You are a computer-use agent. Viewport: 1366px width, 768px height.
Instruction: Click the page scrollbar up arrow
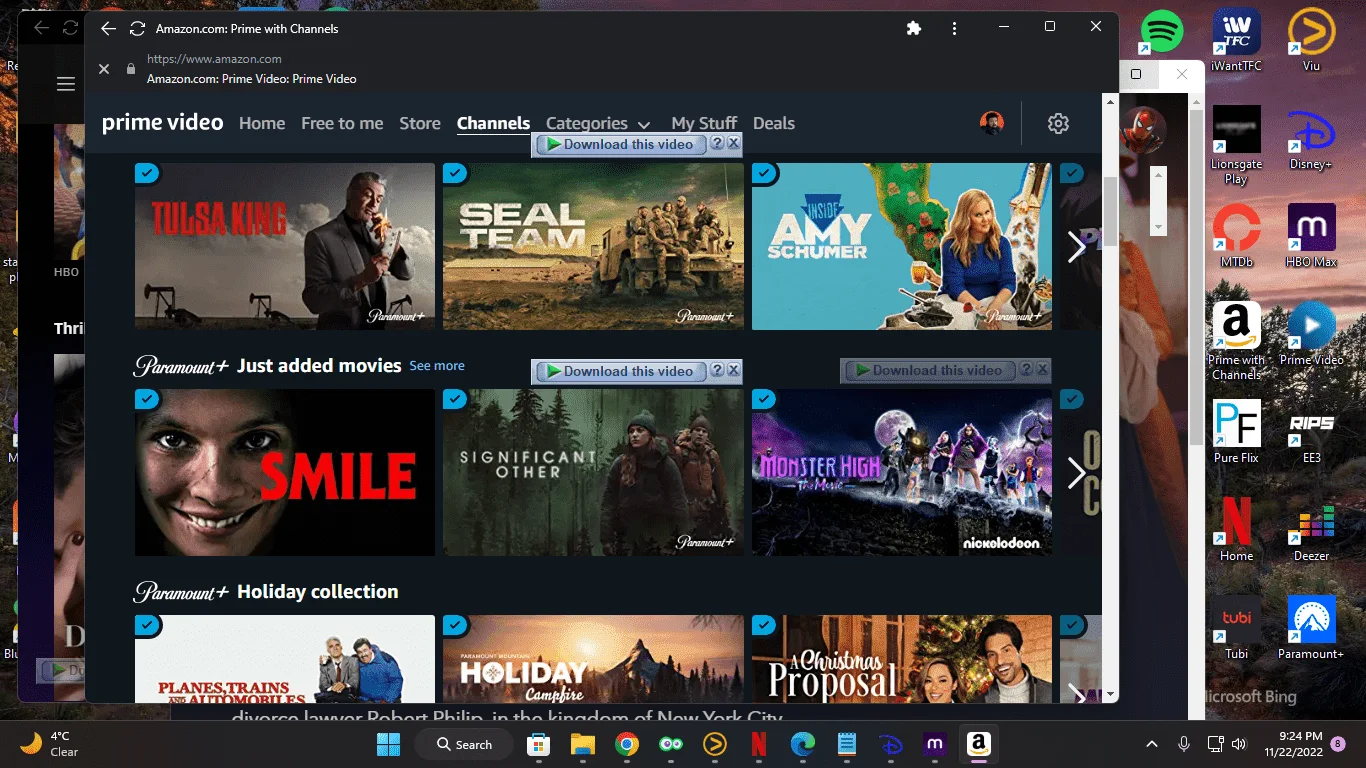[1110, 102]
